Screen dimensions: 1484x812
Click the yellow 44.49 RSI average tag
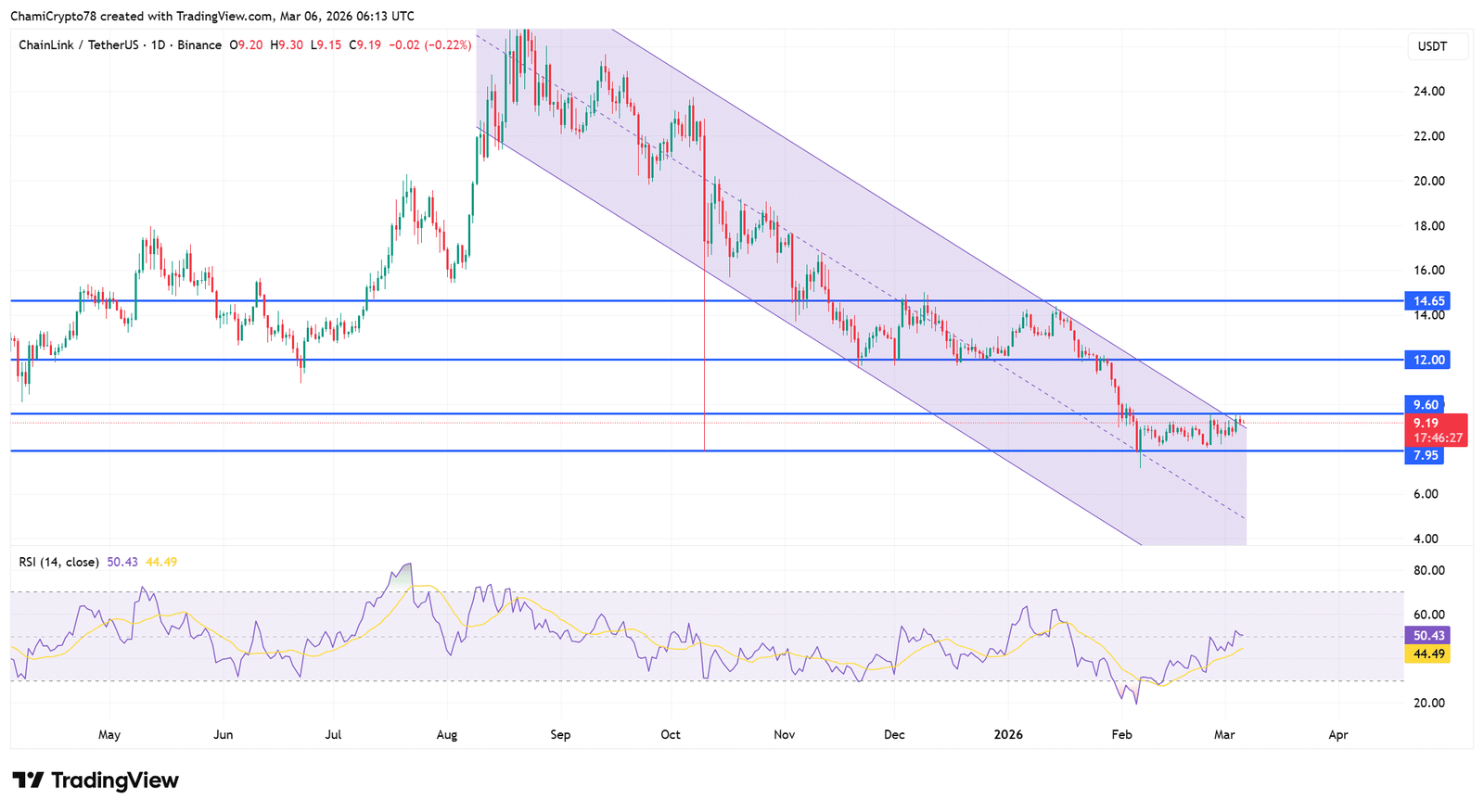tap(1428, 654)
